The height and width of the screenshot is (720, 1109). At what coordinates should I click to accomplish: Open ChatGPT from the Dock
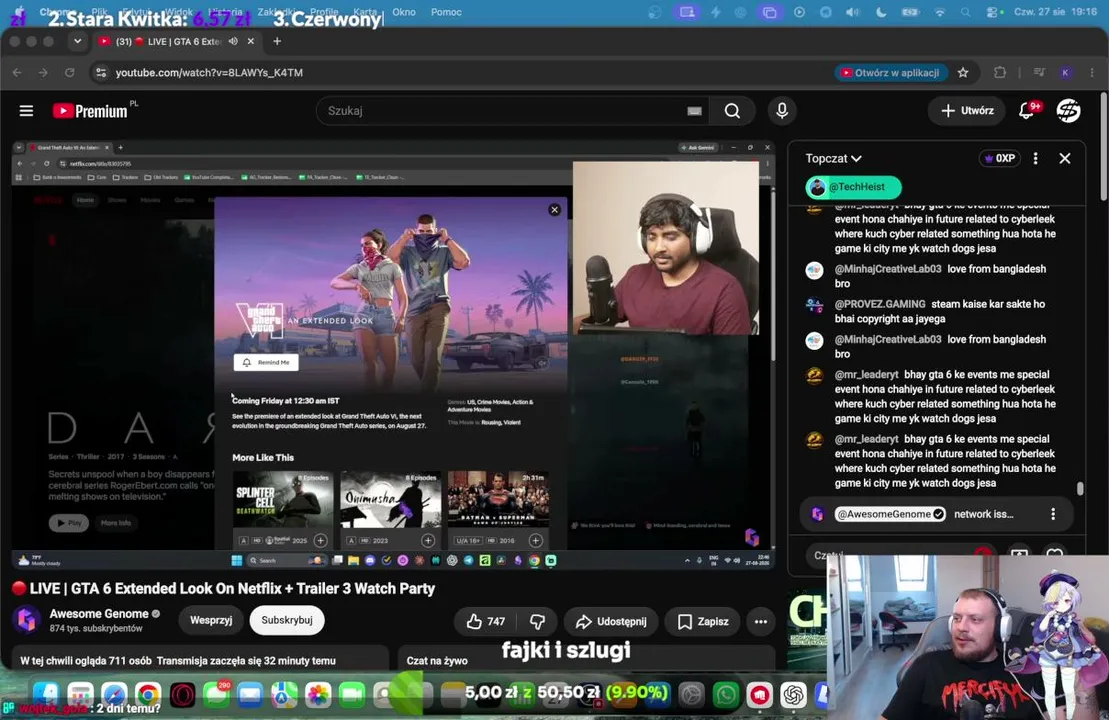coord(793,695)
